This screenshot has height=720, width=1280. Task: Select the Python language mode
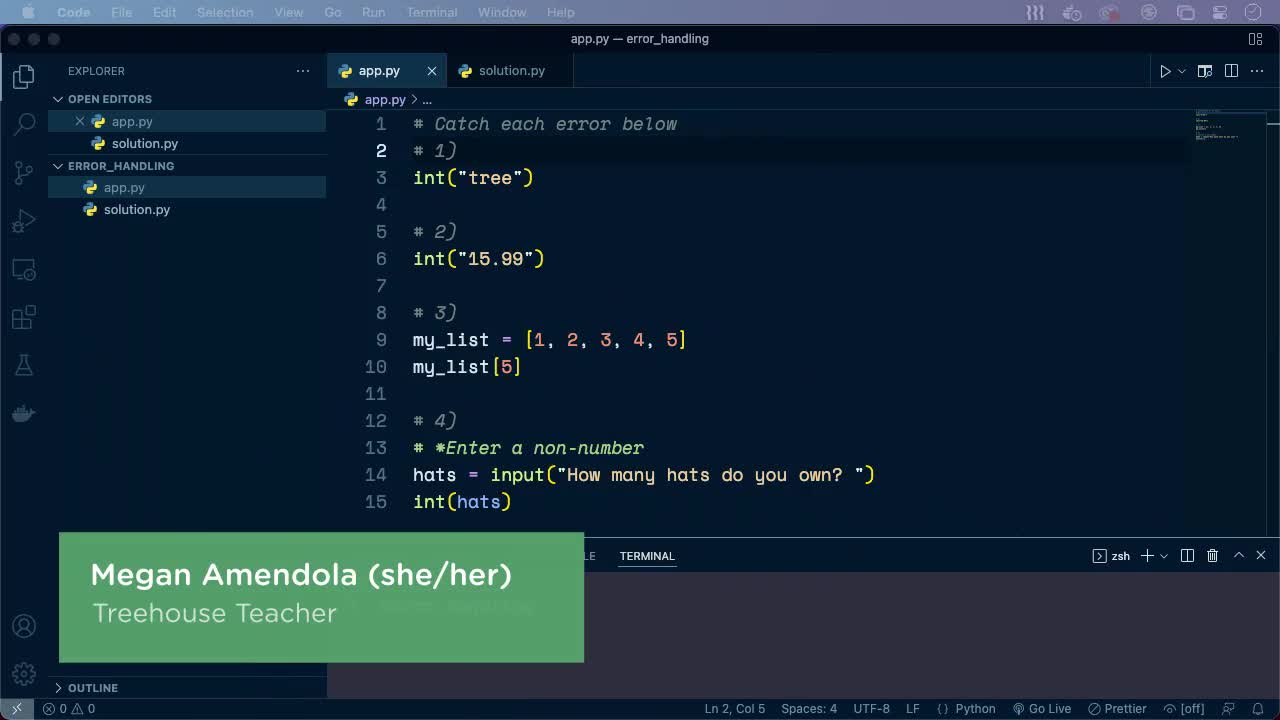coord(974,708)
